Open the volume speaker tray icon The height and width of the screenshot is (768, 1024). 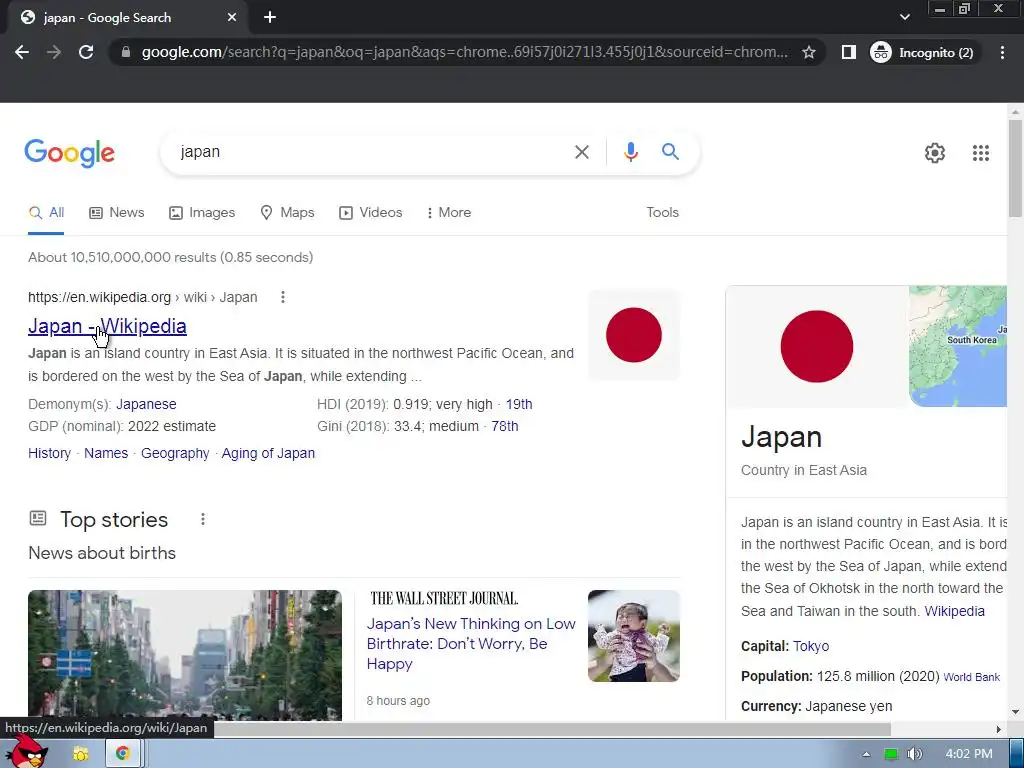[914, 754]
